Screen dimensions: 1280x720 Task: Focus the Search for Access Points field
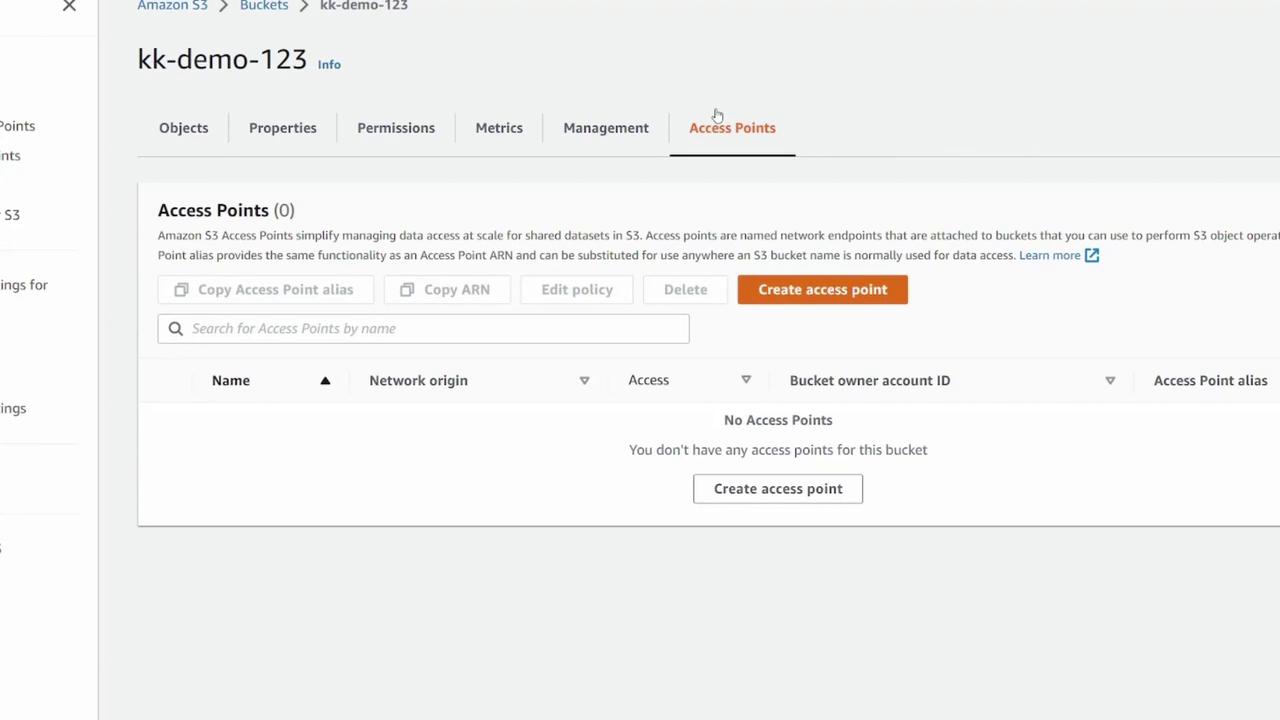[423, 328]
